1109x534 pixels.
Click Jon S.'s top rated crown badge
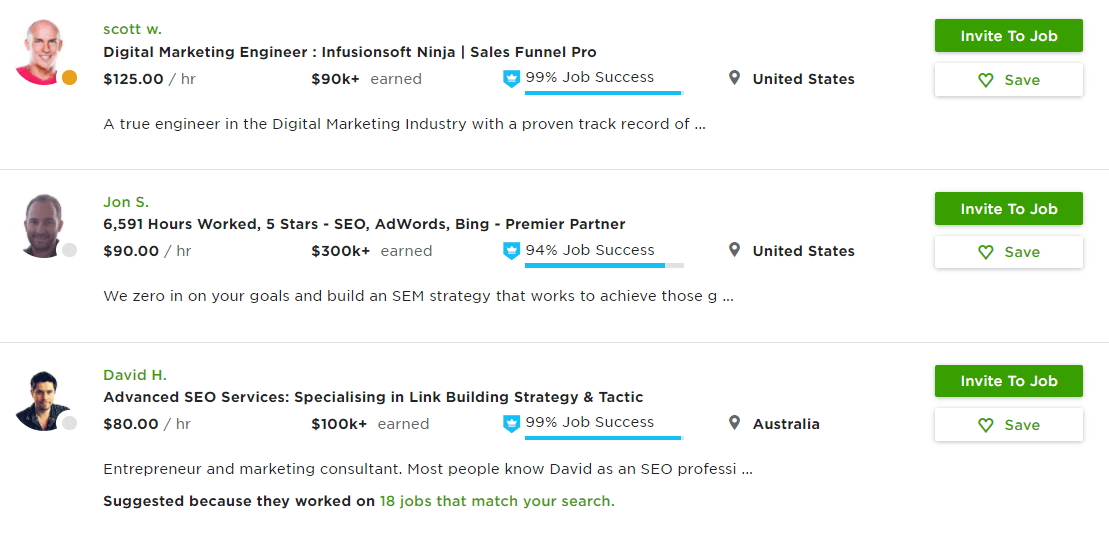[x=511, y=251]
